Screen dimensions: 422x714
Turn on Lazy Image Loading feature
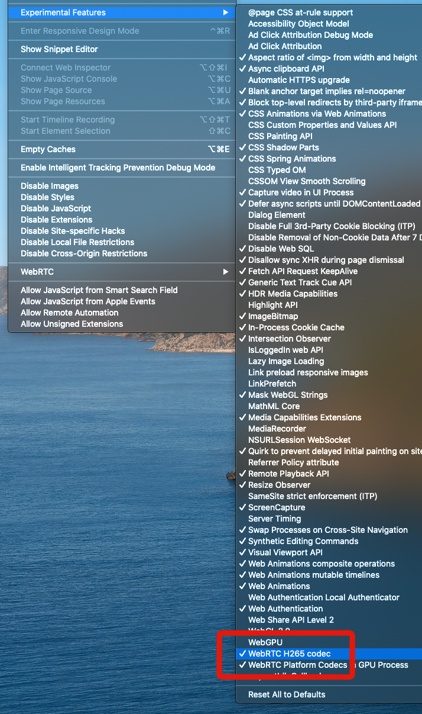tap(329, 361)
